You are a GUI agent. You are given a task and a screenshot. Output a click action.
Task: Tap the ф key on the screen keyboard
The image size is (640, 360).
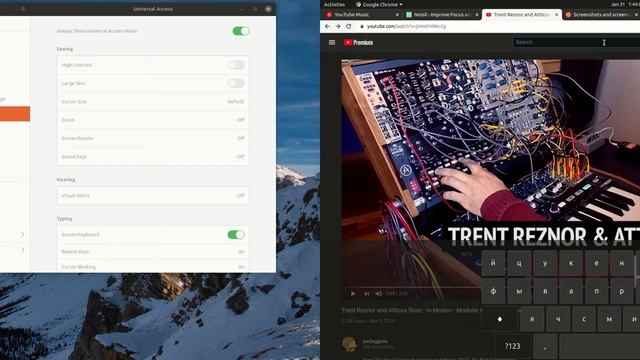[493, 291]
